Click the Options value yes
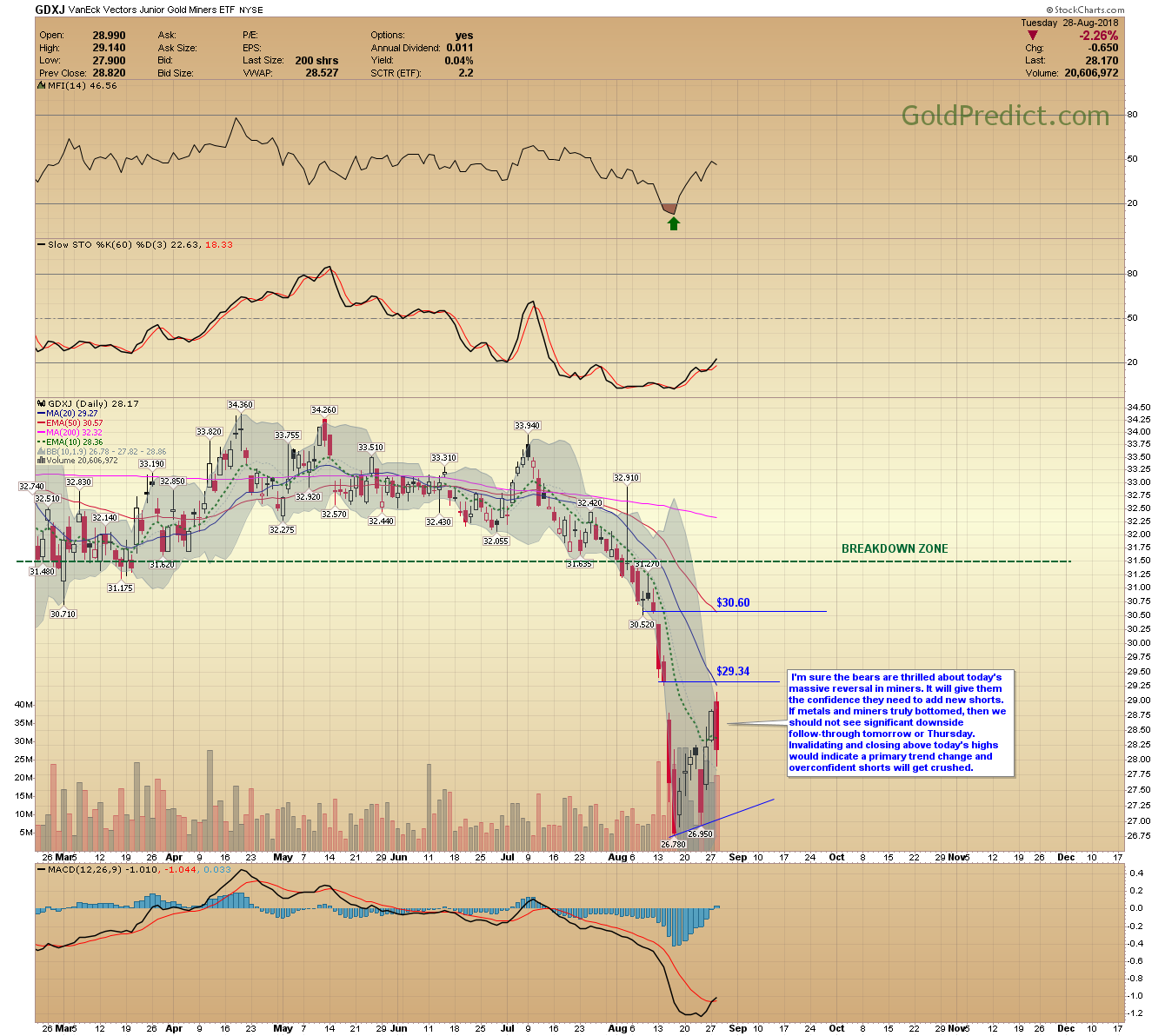The width and height of the screenshot is (1165, 1036). [464, 36]
